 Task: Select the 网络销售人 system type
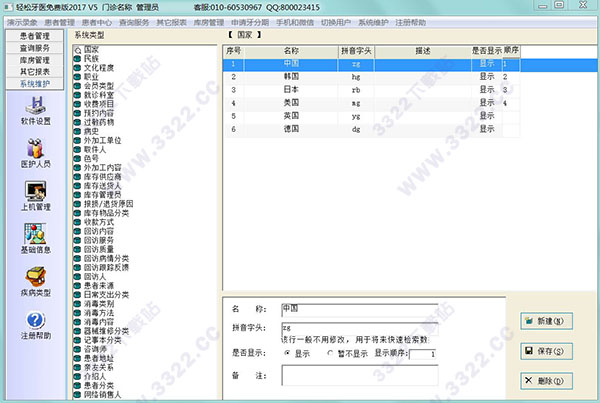click(103, 395)
